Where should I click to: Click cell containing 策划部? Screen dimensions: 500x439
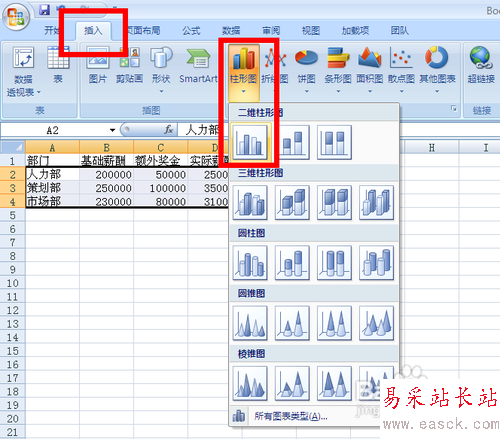tap(52, 188)
